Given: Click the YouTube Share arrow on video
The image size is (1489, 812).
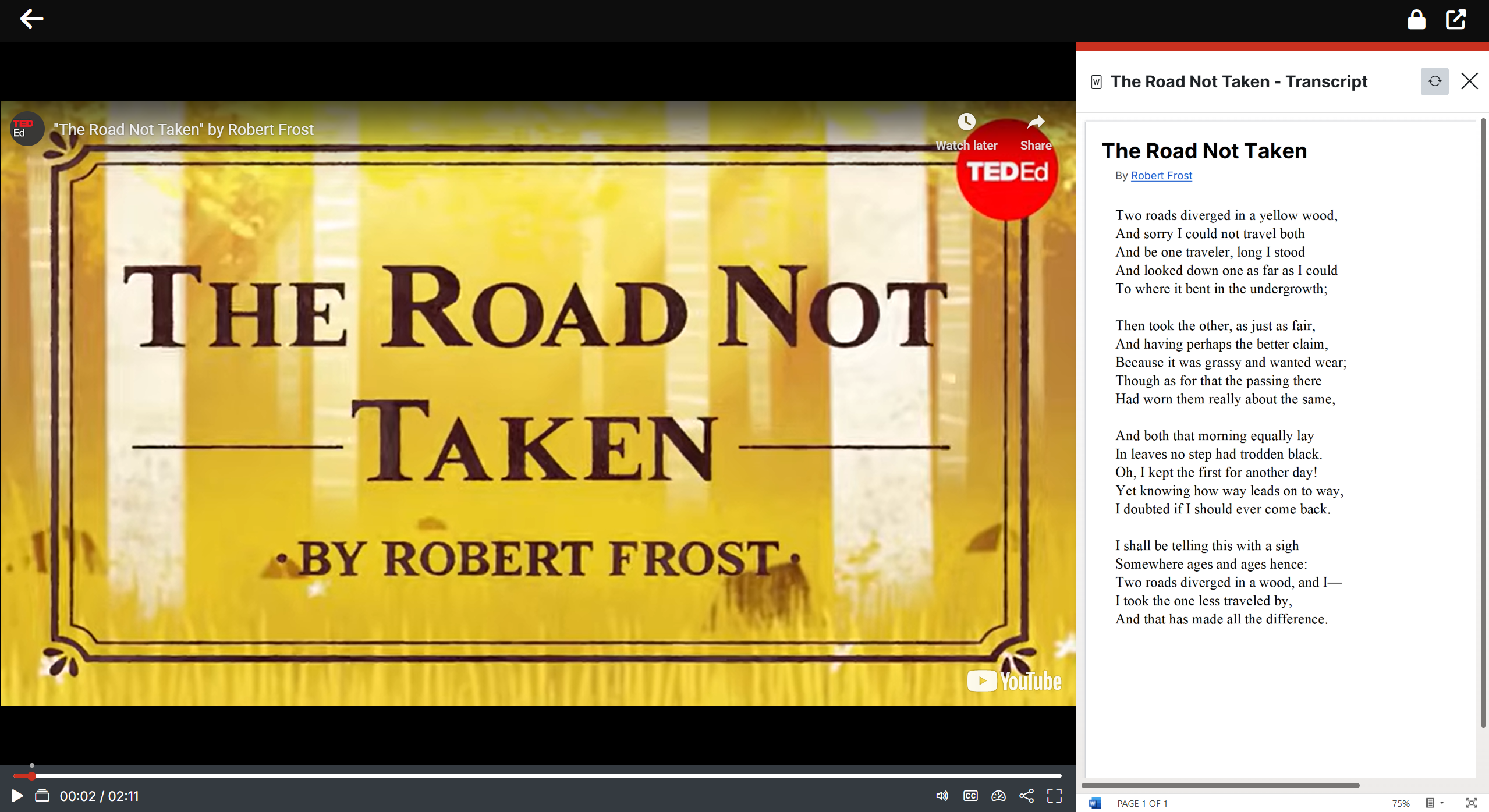Looking at the screenshot, I should coord(1036,132).
